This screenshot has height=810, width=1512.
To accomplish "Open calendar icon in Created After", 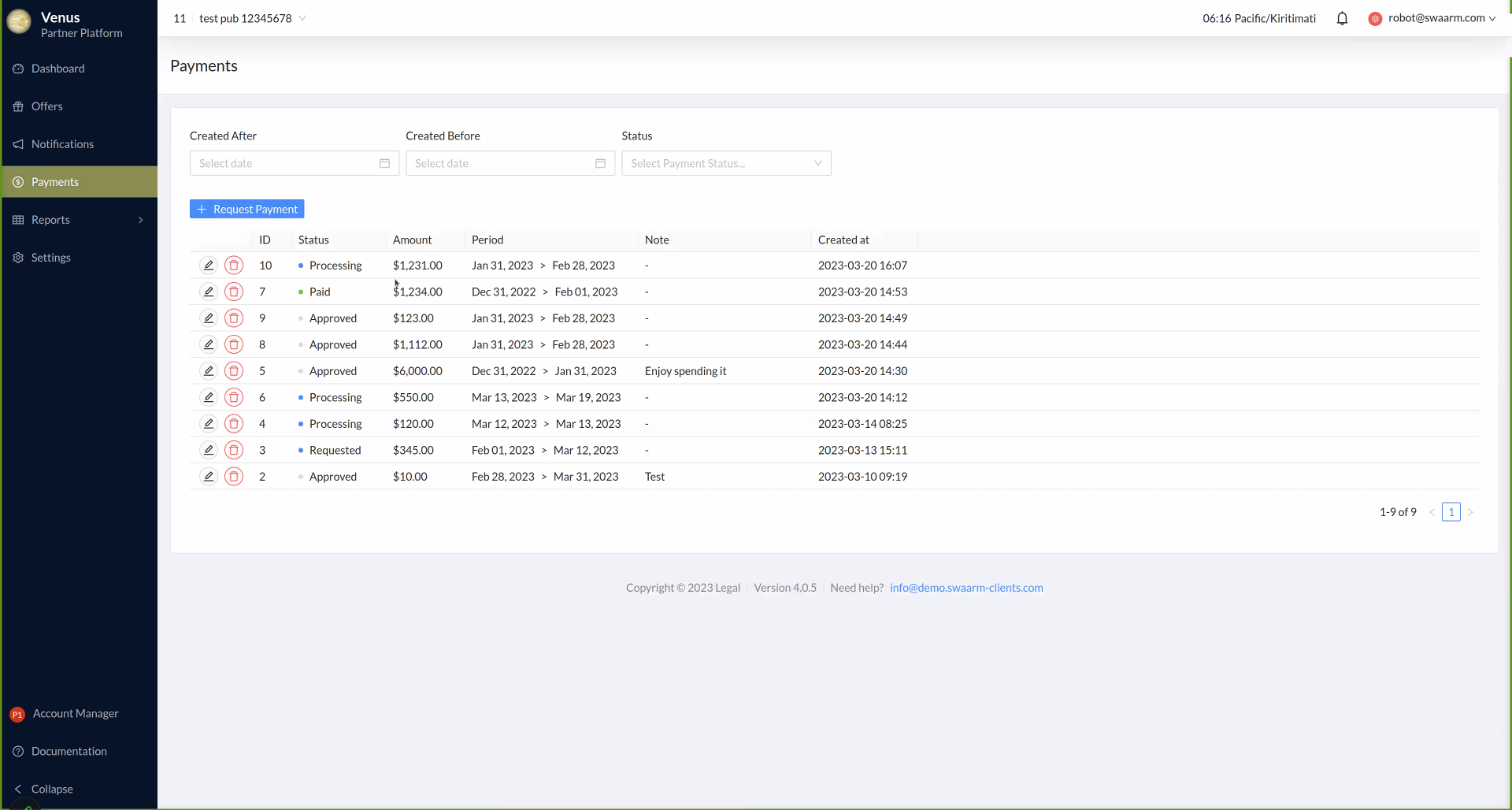I will pyautogui.click(x=384, y=163).
